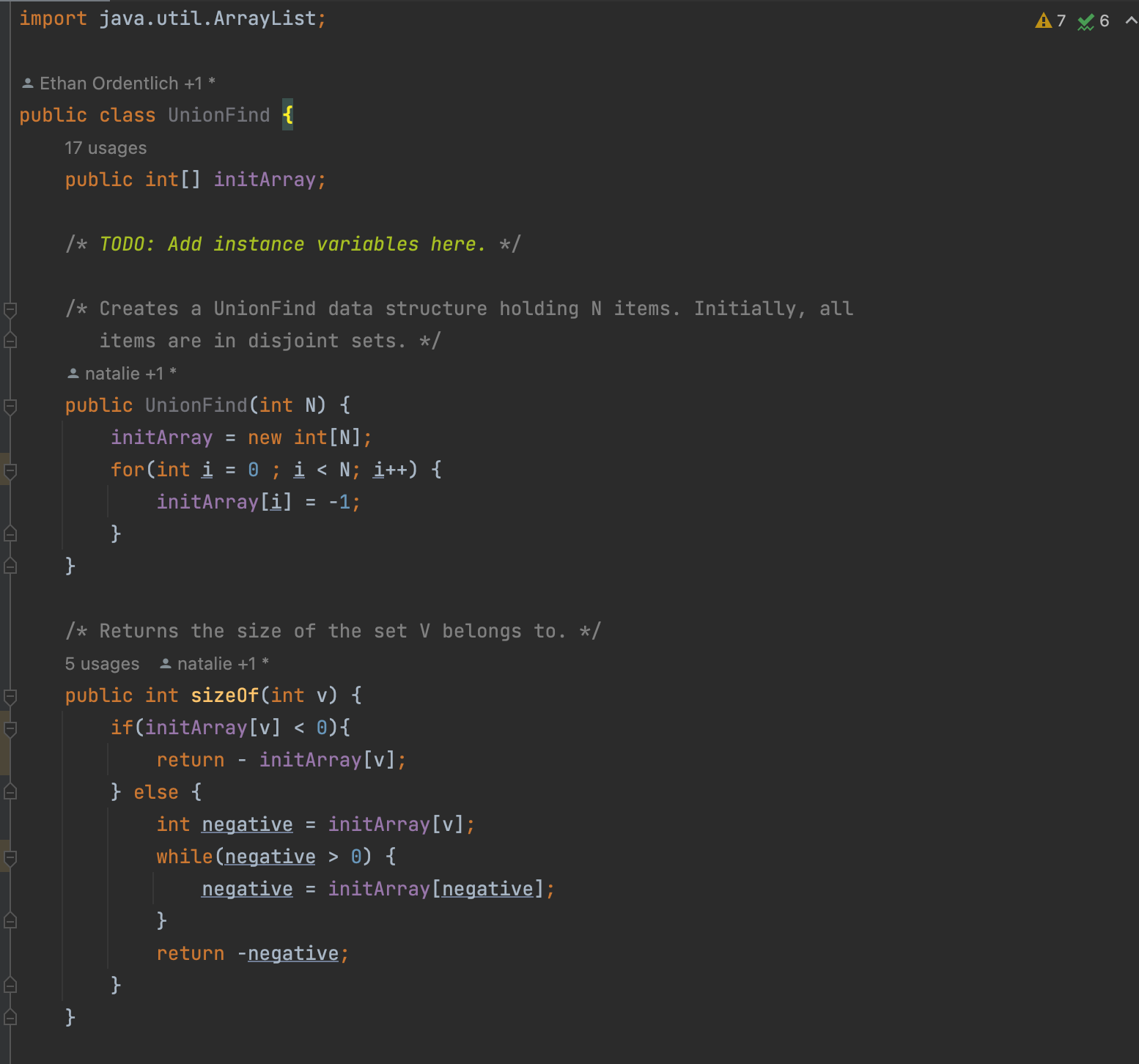Click the up chevron beside inspection counts

[1130, 21]
